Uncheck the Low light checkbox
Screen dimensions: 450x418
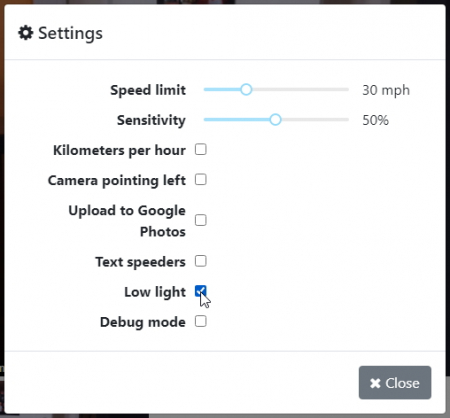(201, 291)
